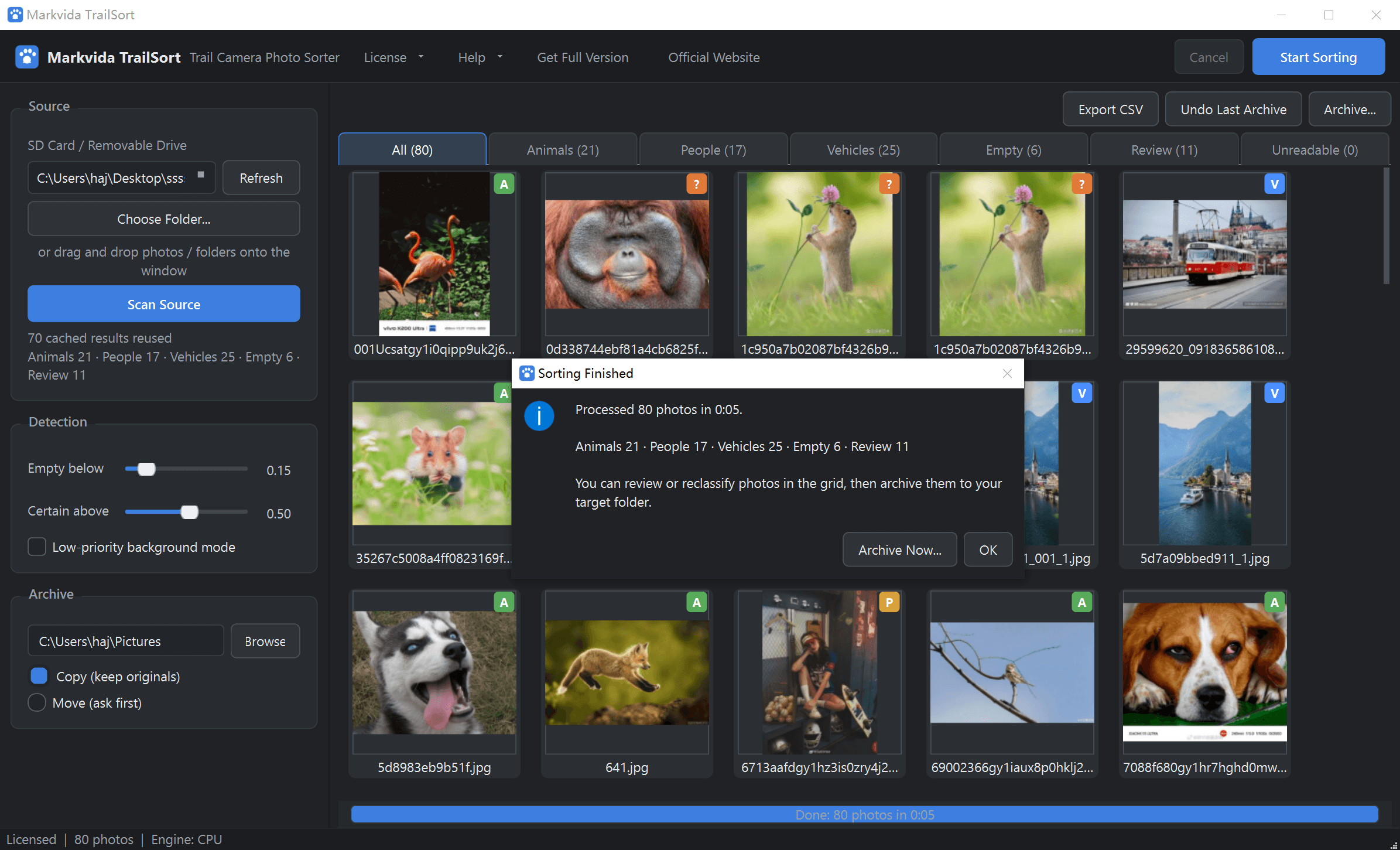Click the A badge on the beagle photo

point(1274,602)
